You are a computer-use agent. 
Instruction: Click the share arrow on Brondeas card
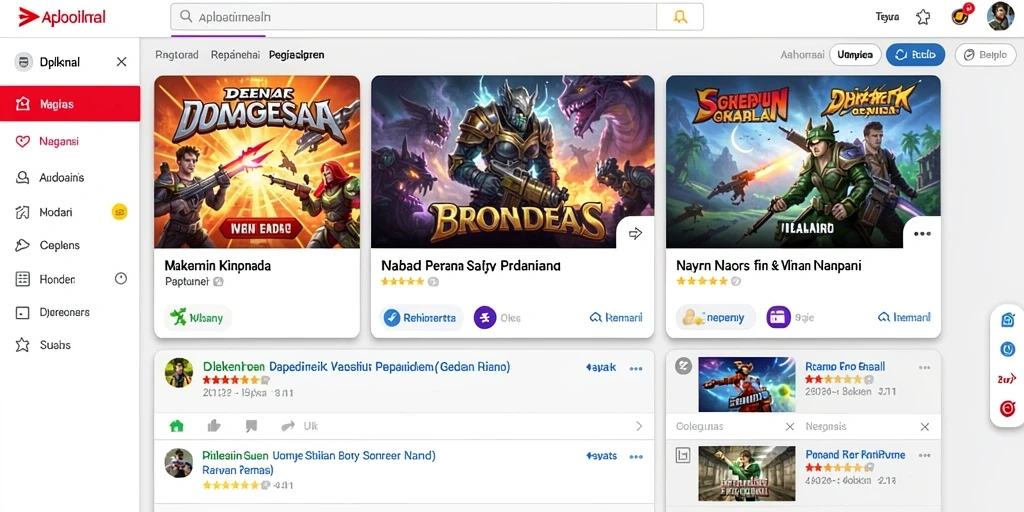pyautogui.click(x=635, y=233)
